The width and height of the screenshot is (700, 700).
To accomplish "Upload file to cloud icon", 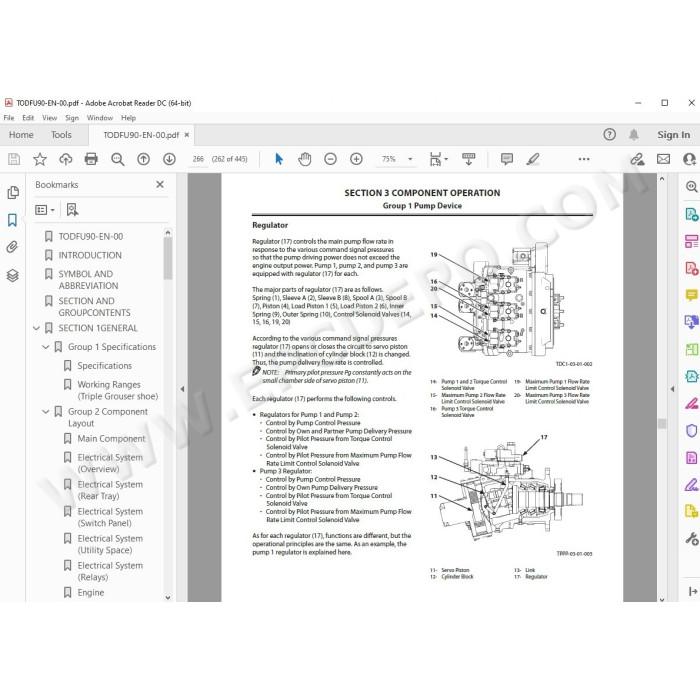I will (x=66, y=159).
